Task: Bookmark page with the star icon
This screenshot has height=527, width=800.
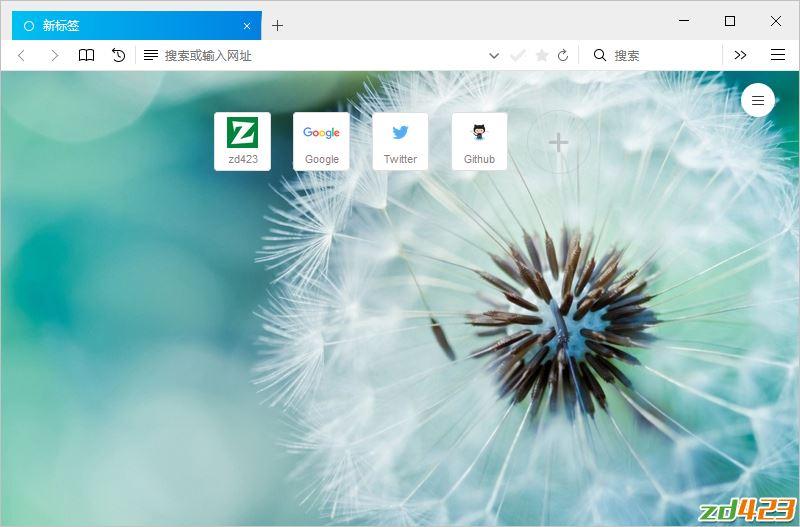Action: point(542,55)
